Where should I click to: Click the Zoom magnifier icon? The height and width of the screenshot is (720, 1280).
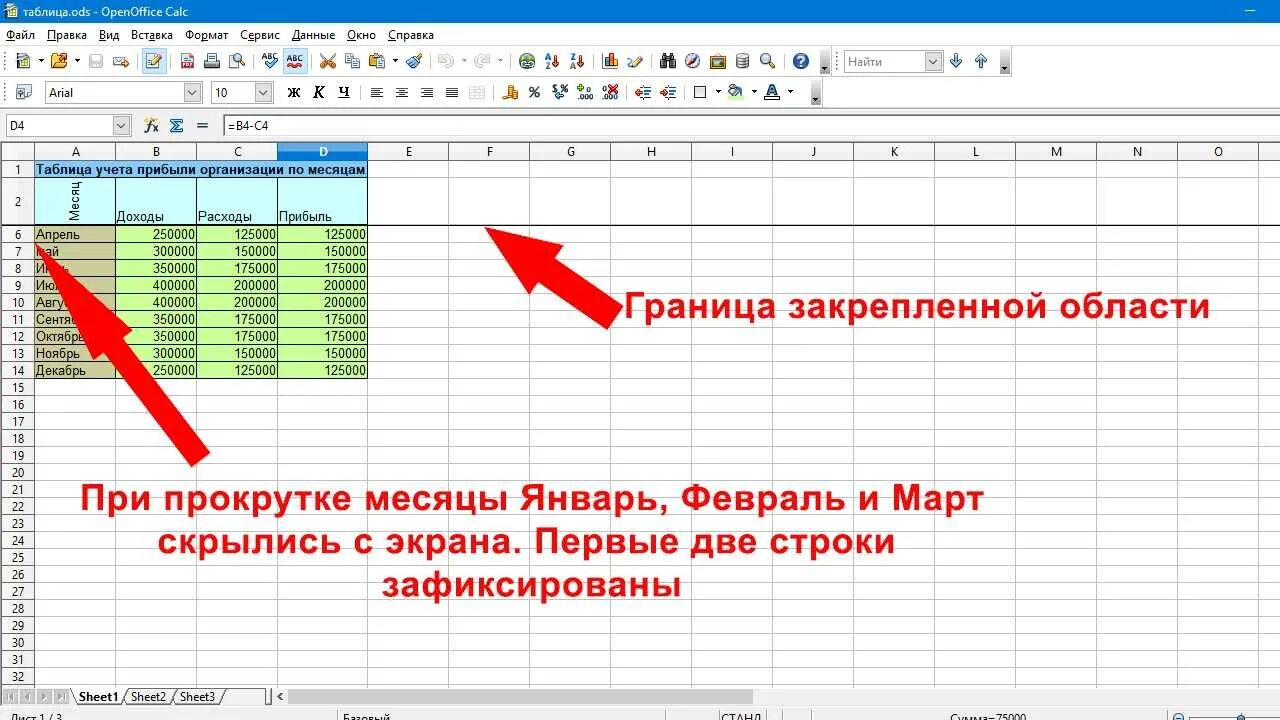click(767, 61)
